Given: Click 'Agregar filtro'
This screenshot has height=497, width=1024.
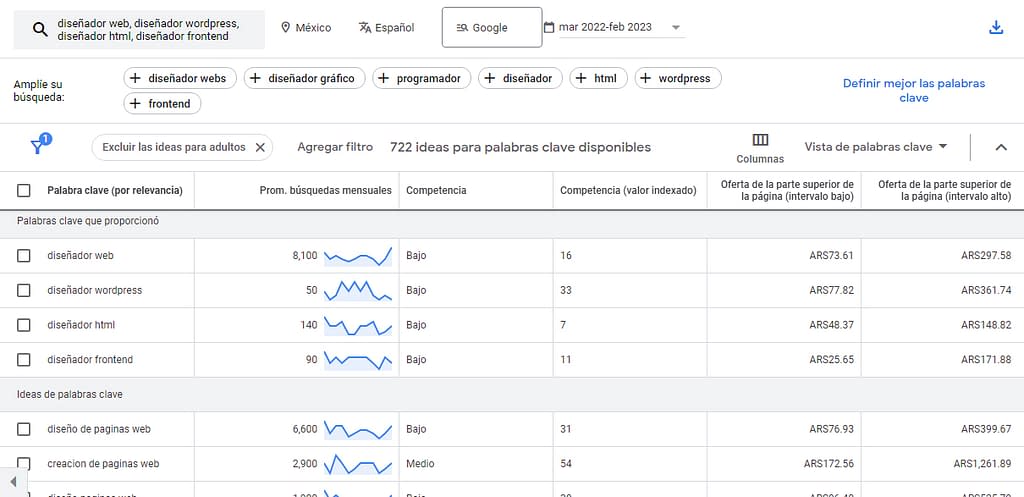Looking at the screenshot, I should (335, 147).
